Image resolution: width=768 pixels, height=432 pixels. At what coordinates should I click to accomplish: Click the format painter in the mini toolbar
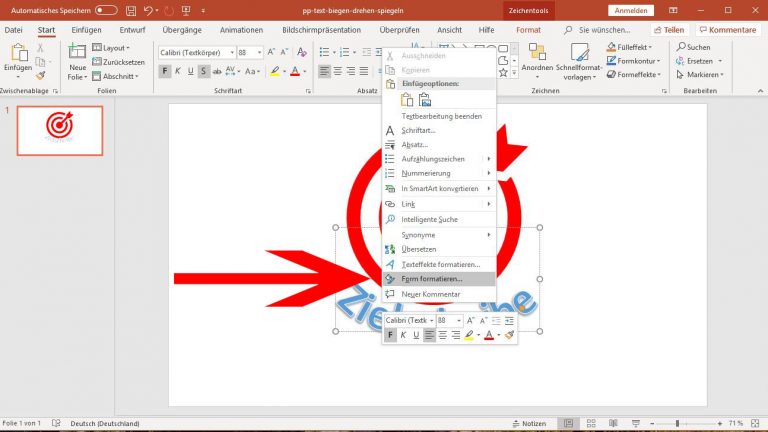[x=509, y=335]
